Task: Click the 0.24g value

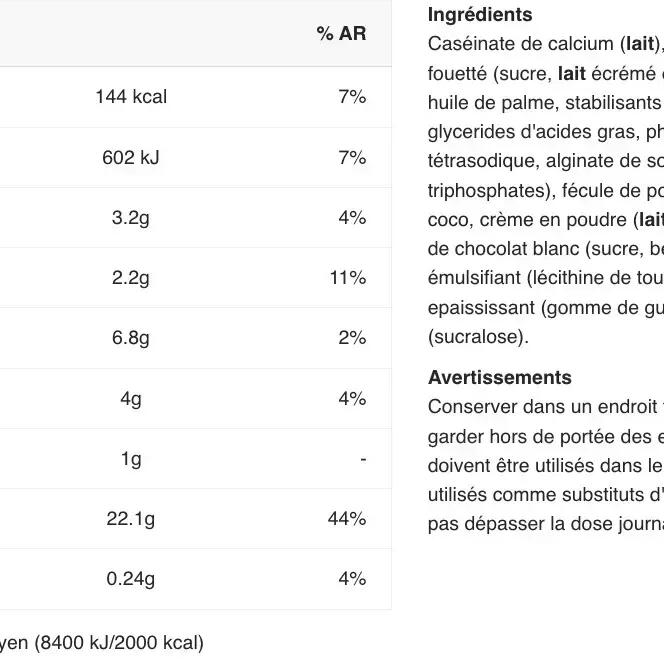Action: point(131,578)
